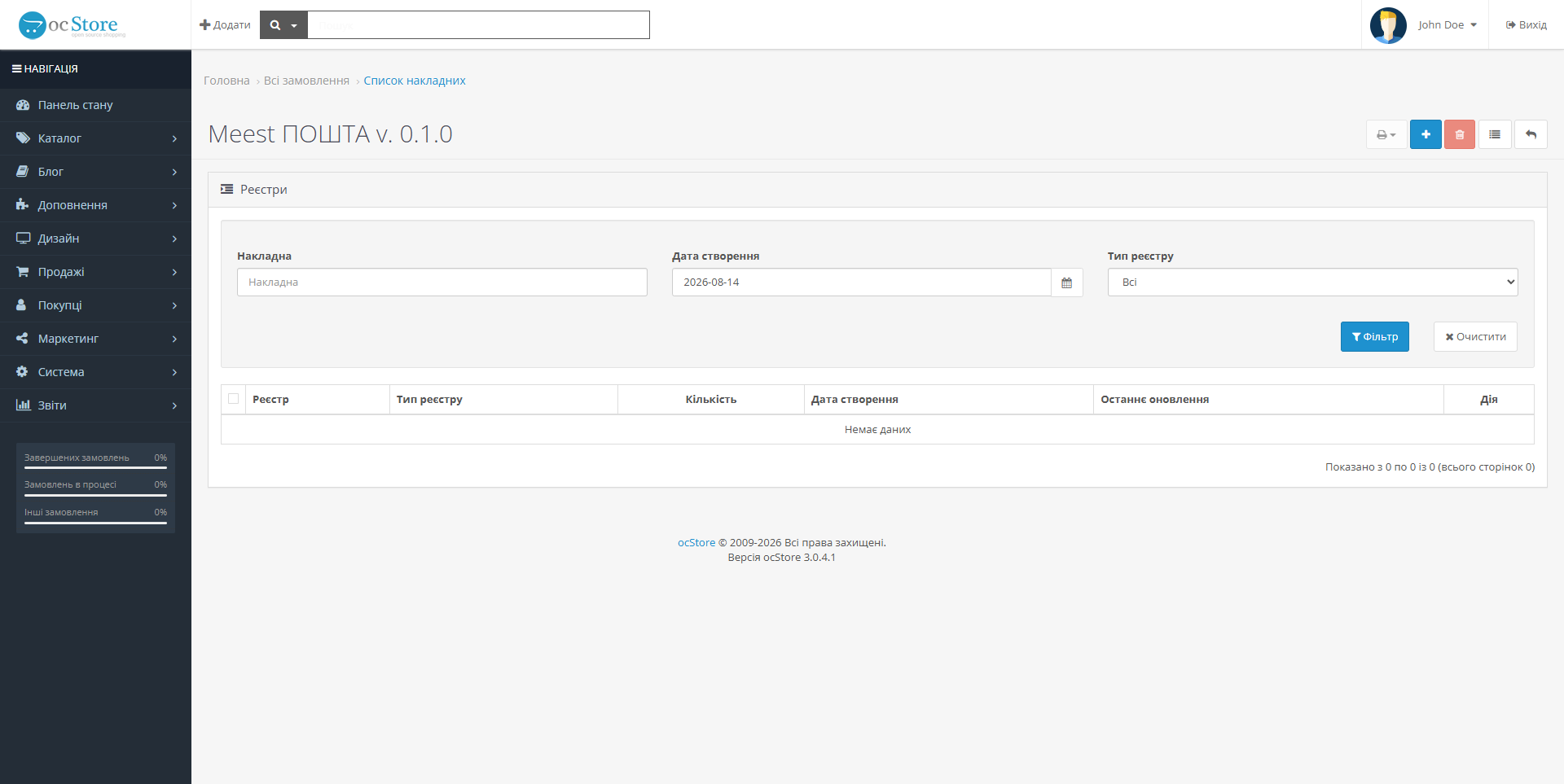This screenshot has height=784, width=1564.
Task: Expand the Каталог menu chevron
Action: pyautogui.click(x=174, y=139)
